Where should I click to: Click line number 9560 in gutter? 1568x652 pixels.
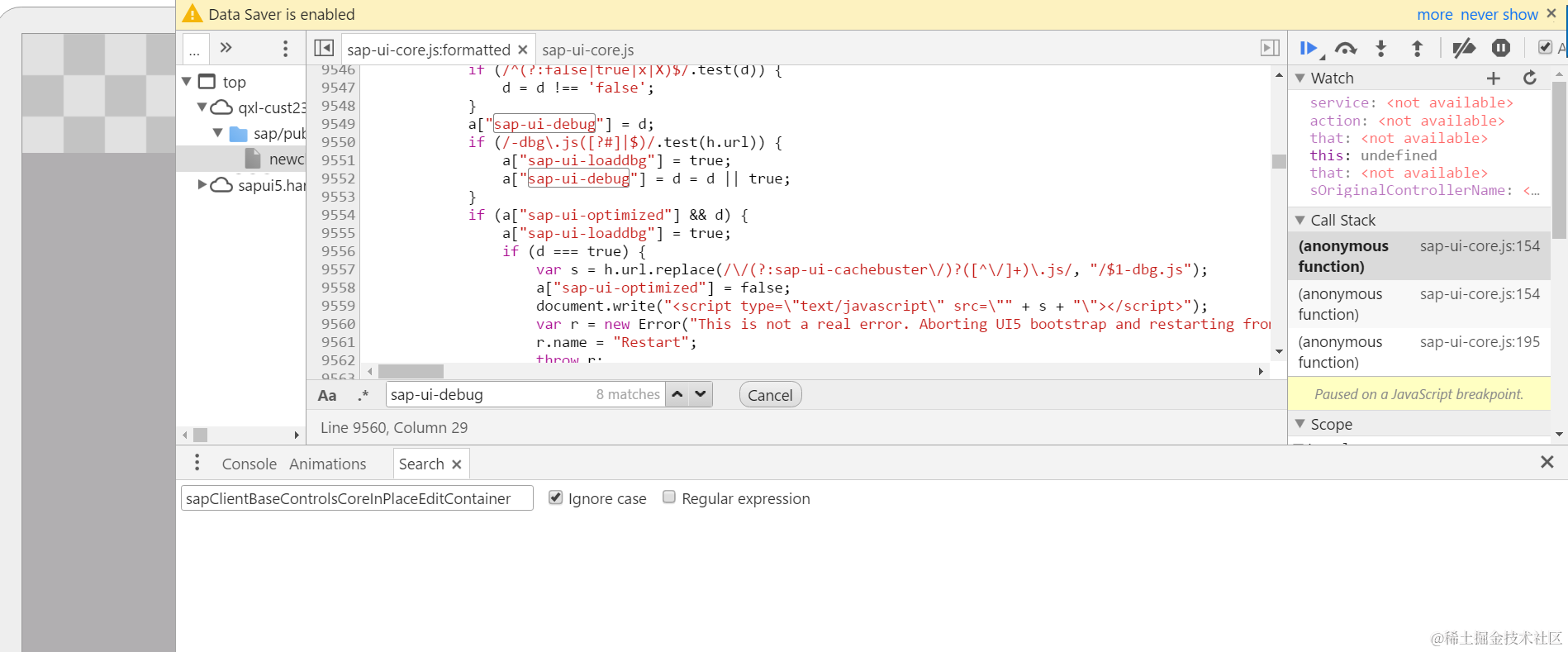(x=338, y=324)
